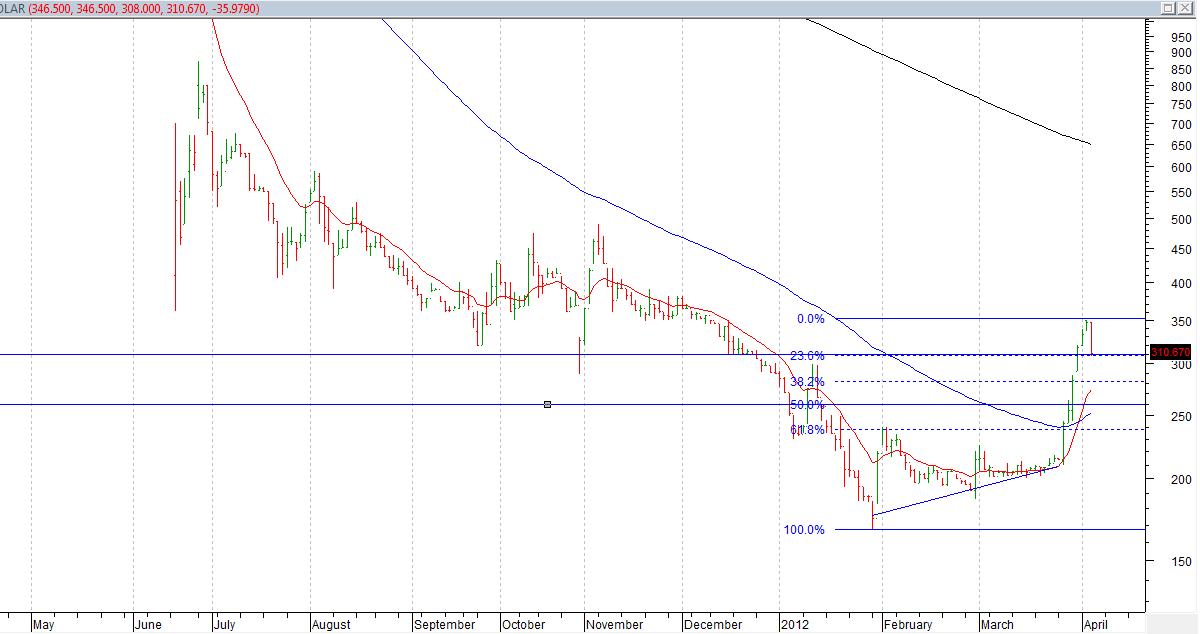Click the 50.0% Fibonacci level label
This screenshot has width=1200, height=634.
click(807, 405)
